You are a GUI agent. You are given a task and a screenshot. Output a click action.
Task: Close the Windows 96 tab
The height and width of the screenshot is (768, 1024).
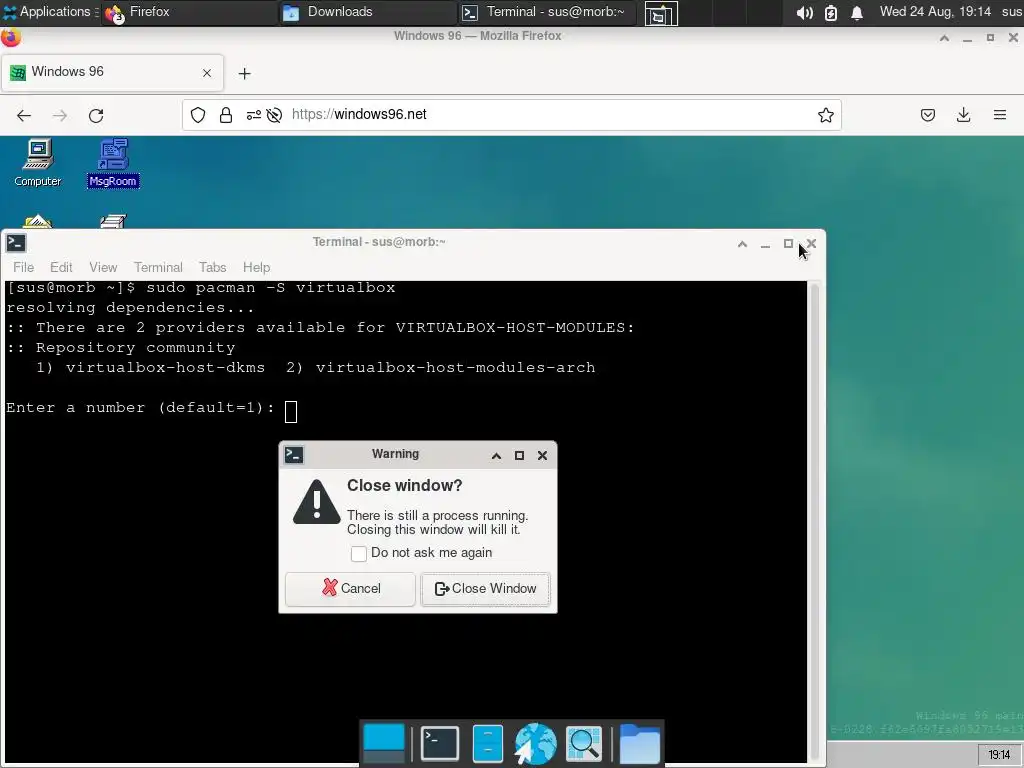[x=207, y=73]
